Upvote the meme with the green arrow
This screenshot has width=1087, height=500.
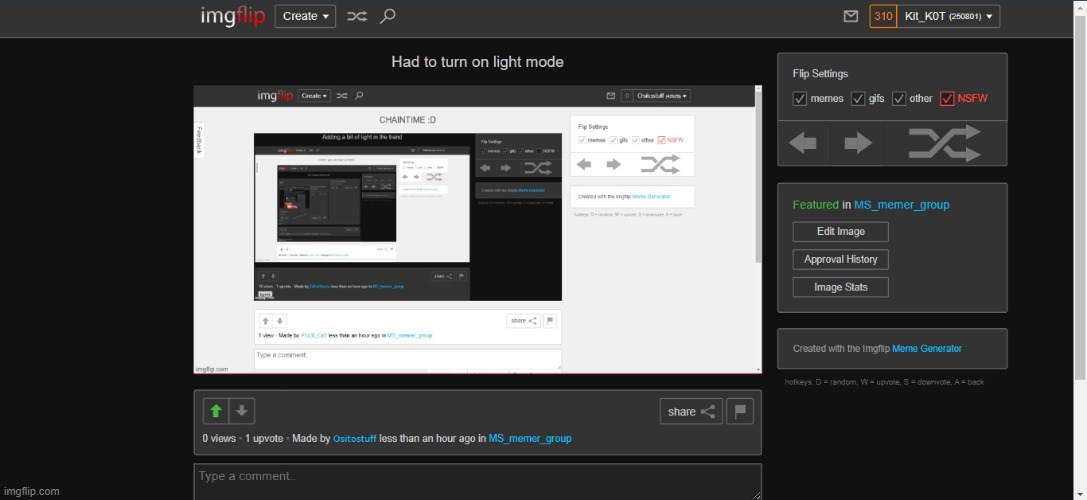216,411
